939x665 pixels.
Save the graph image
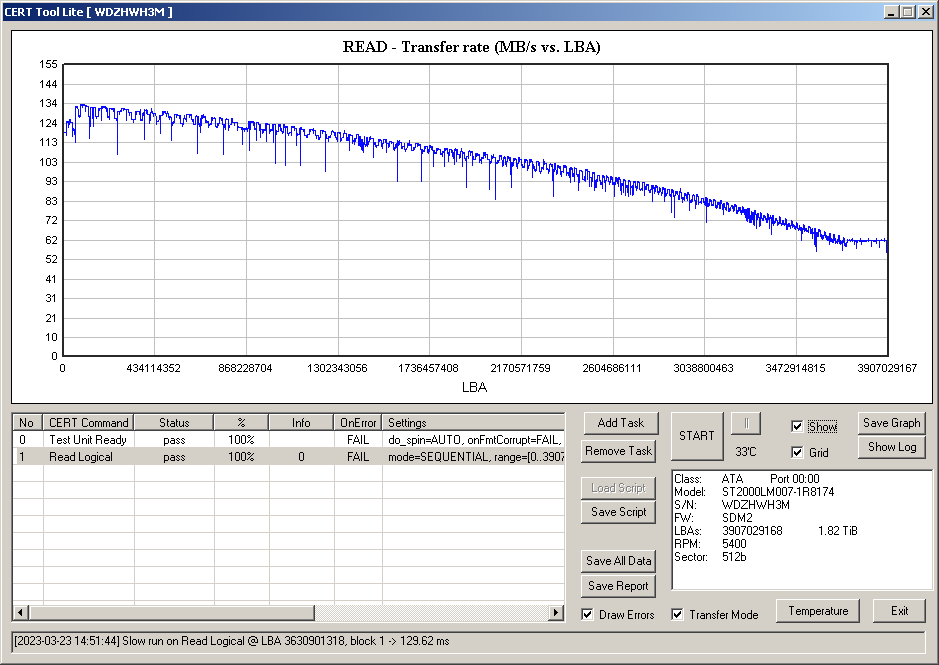[891, 423]
